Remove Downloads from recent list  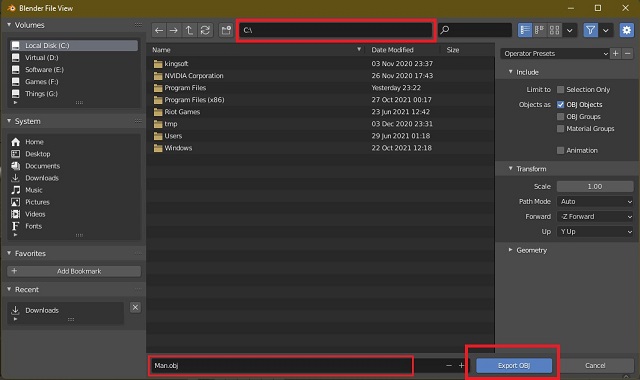tap(135, 307)
